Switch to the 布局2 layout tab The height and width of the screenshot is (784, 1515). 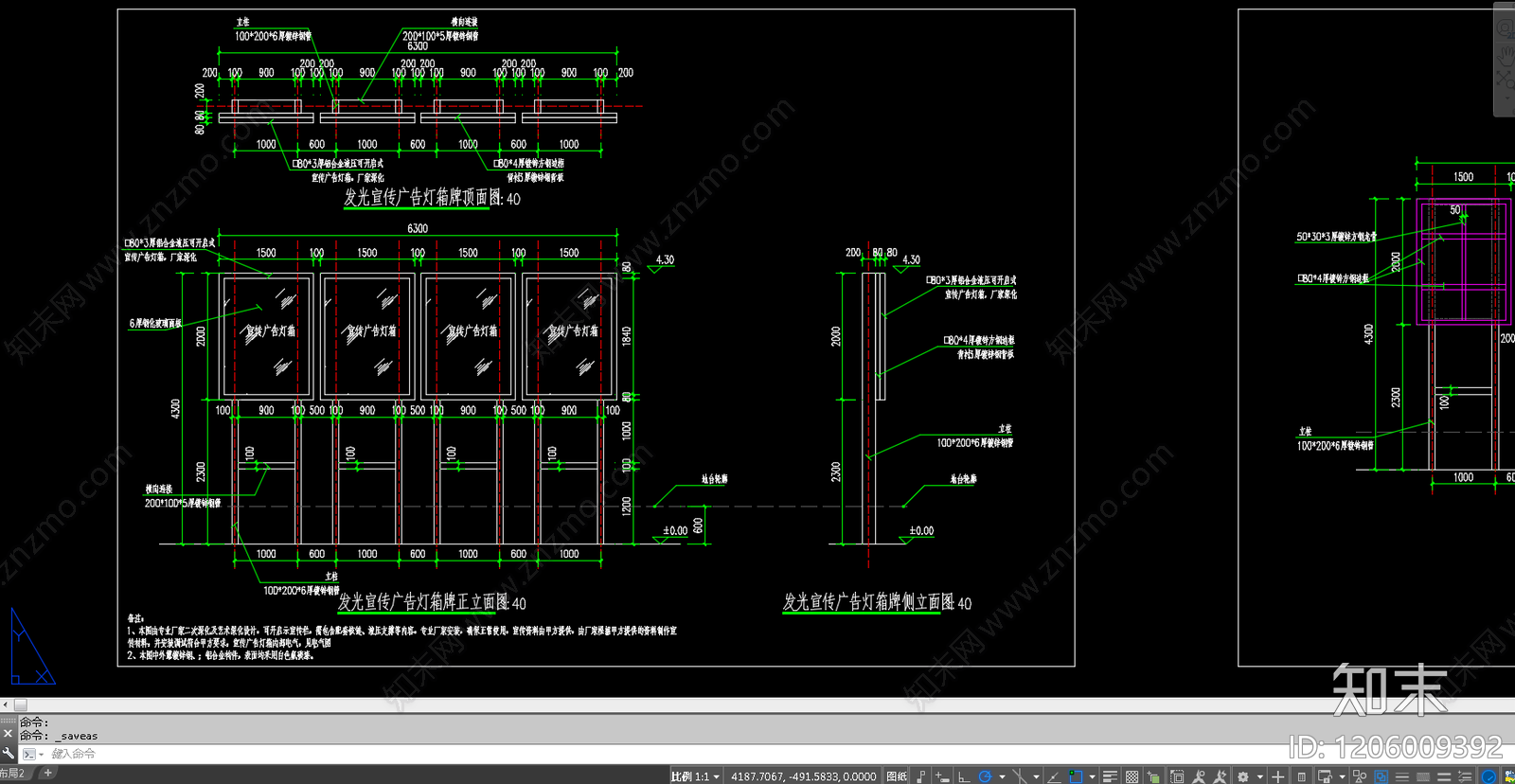[12, 774]
